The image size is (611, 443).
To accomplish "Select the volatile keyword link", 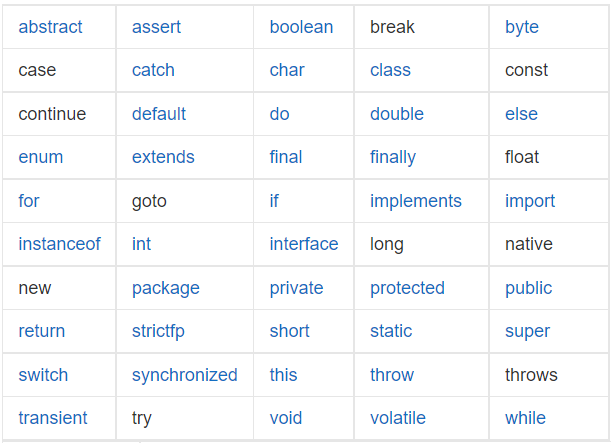I will tap(397, 418).
